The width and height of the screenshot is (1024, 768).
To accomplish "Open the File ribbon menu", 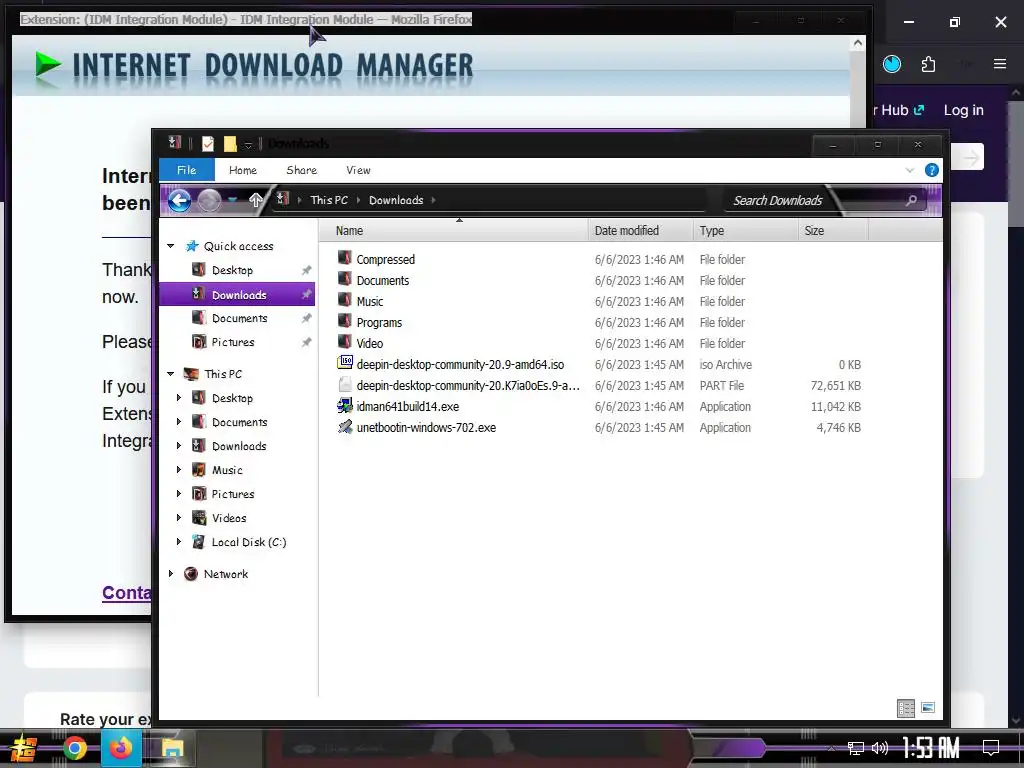I will [186, 170].
